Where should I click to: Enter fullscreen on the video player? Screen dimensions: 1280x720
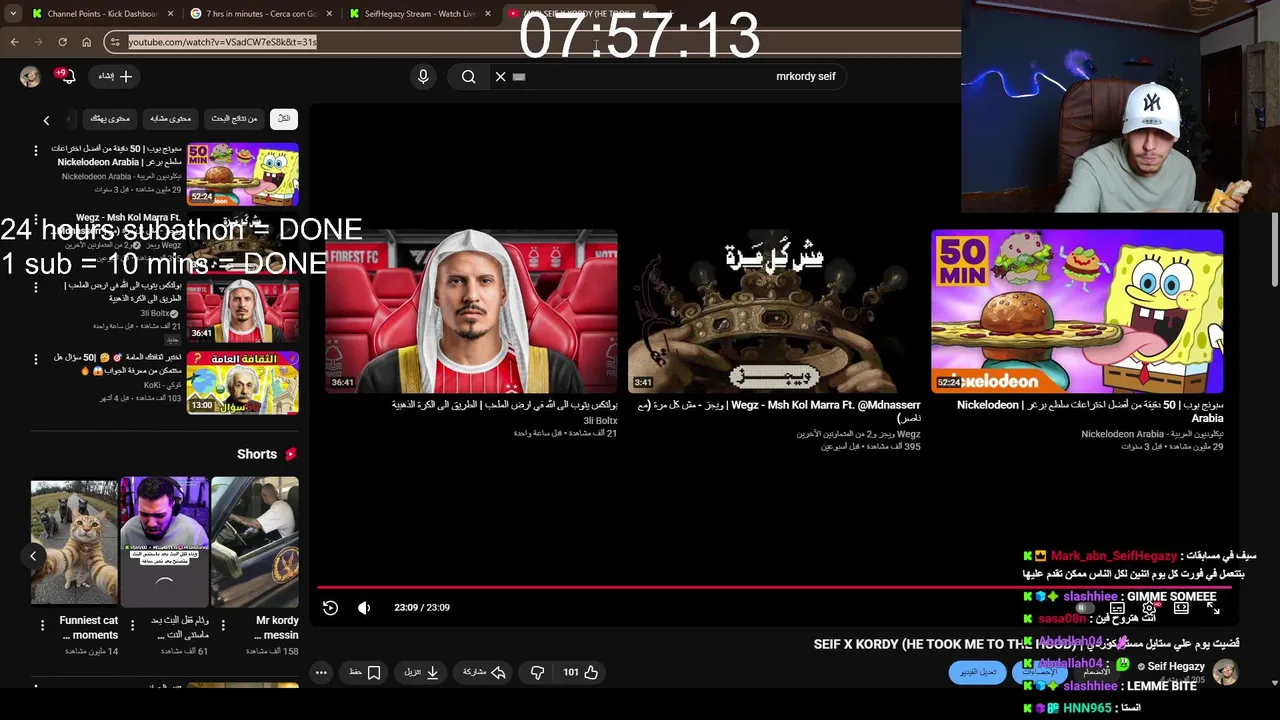(1213, 607)
